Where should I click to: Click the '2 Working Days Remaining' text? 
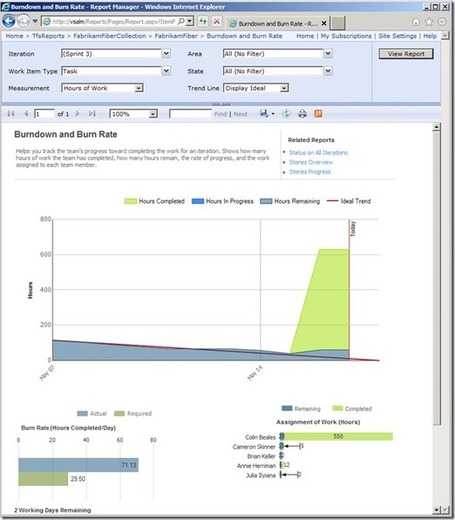pyautogui.click(x=53, y=510)
